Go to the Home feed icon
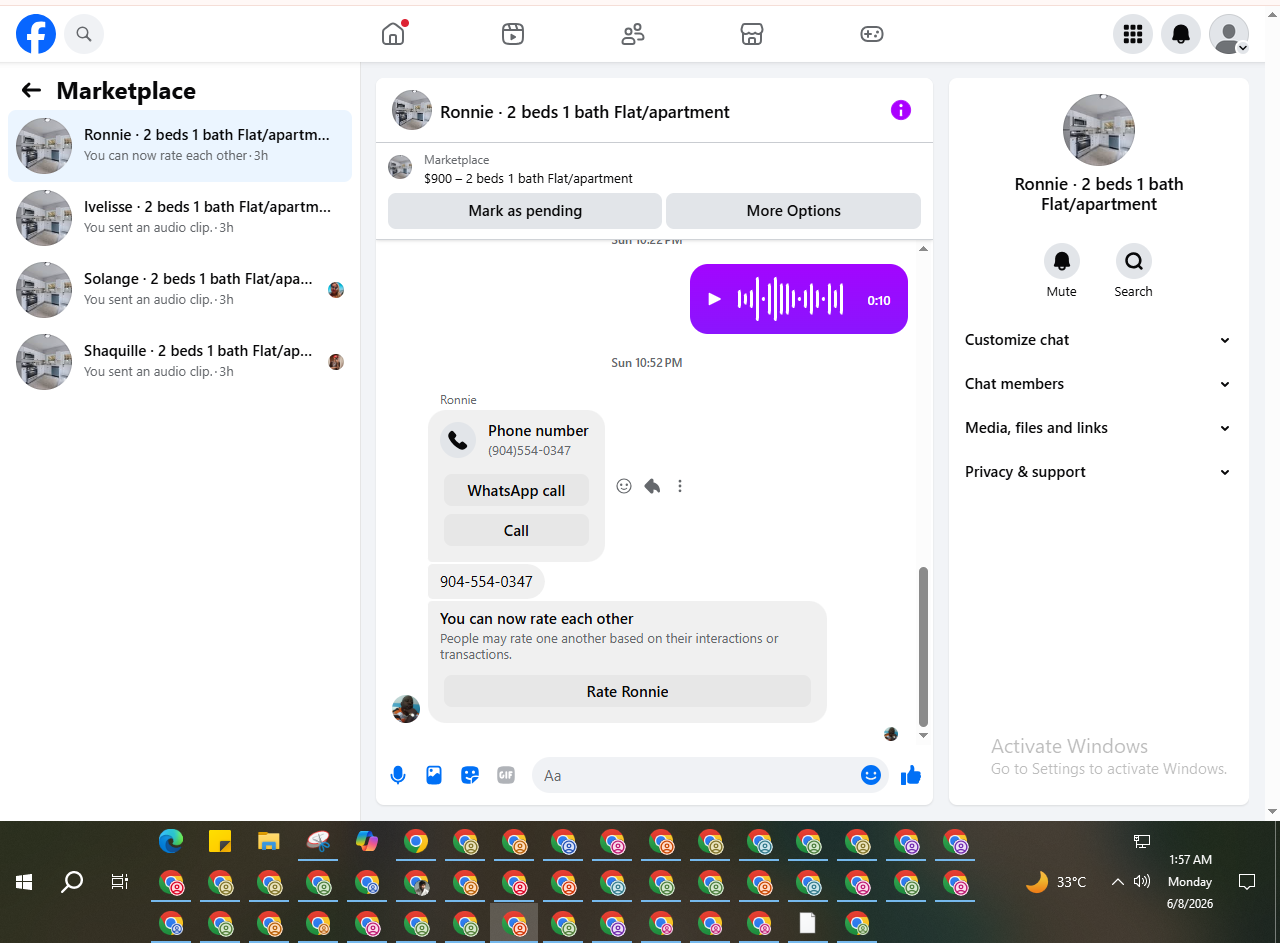Image resolution: width=1280 pixels, height=943 pixels. click(x=393, y=34)
